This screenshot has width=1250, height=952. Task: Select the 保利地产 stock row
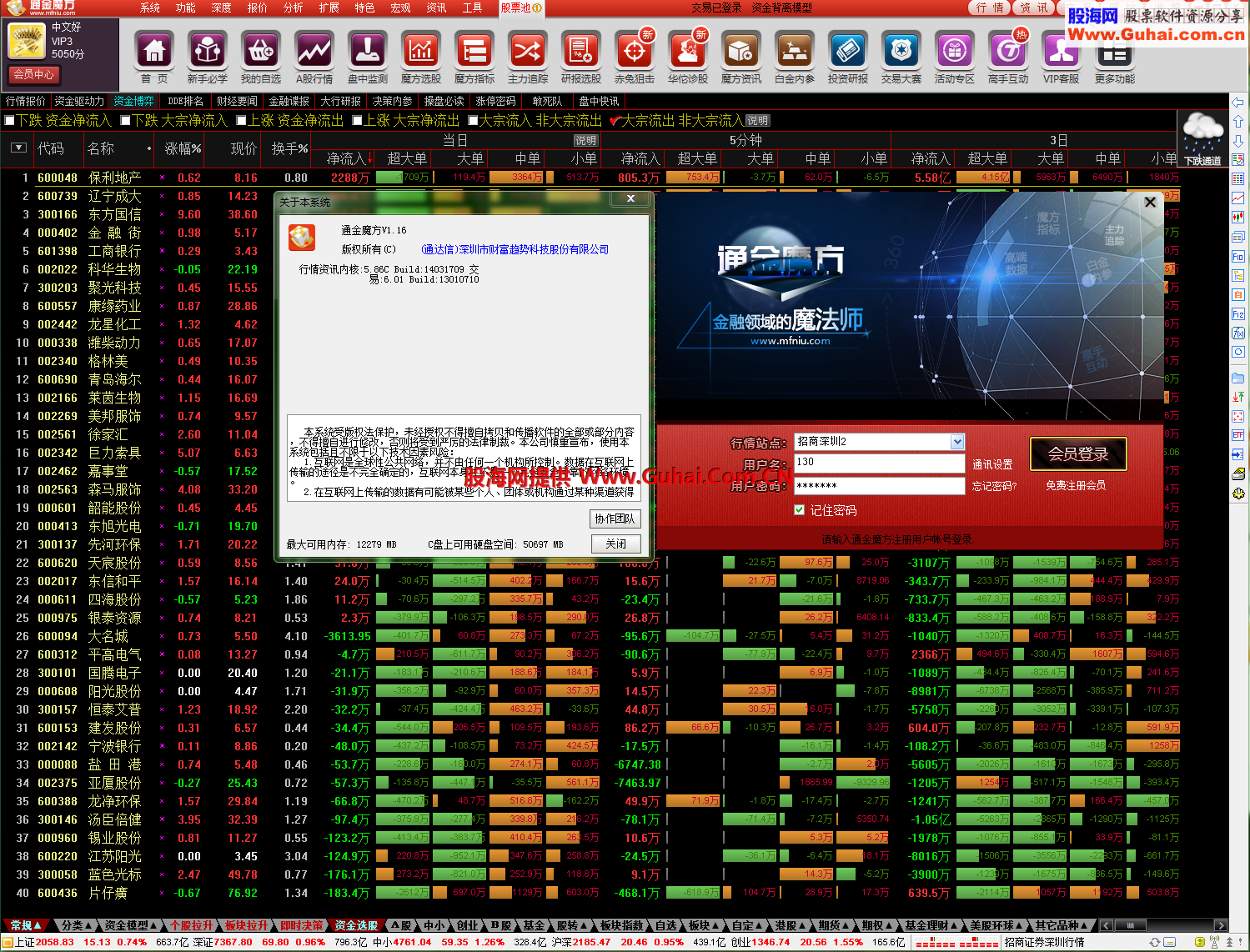(x=590, y=178)
